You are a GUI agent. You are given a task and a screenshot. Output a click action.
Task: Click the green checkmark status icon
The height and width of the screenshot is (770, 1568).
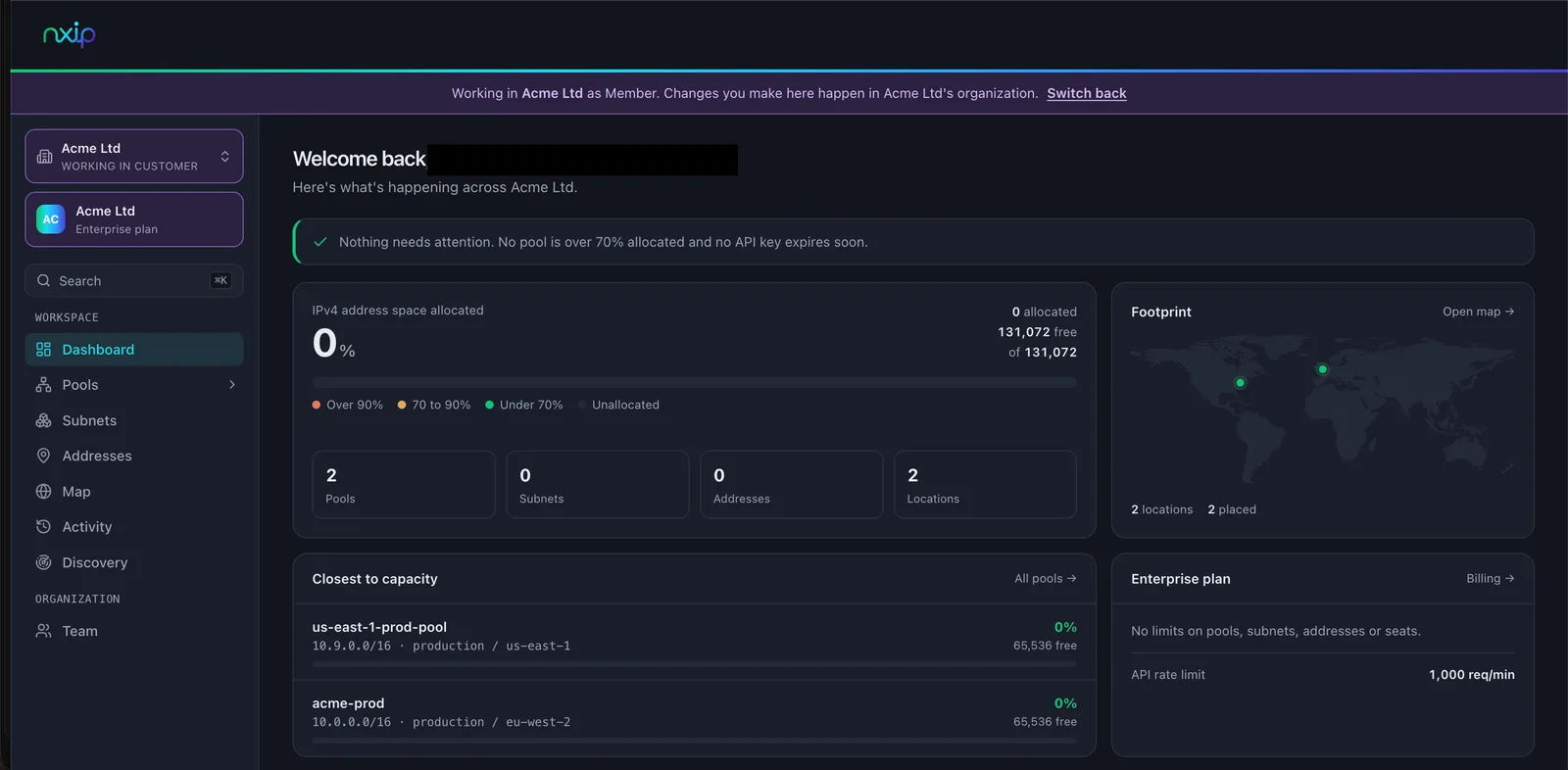320,242
